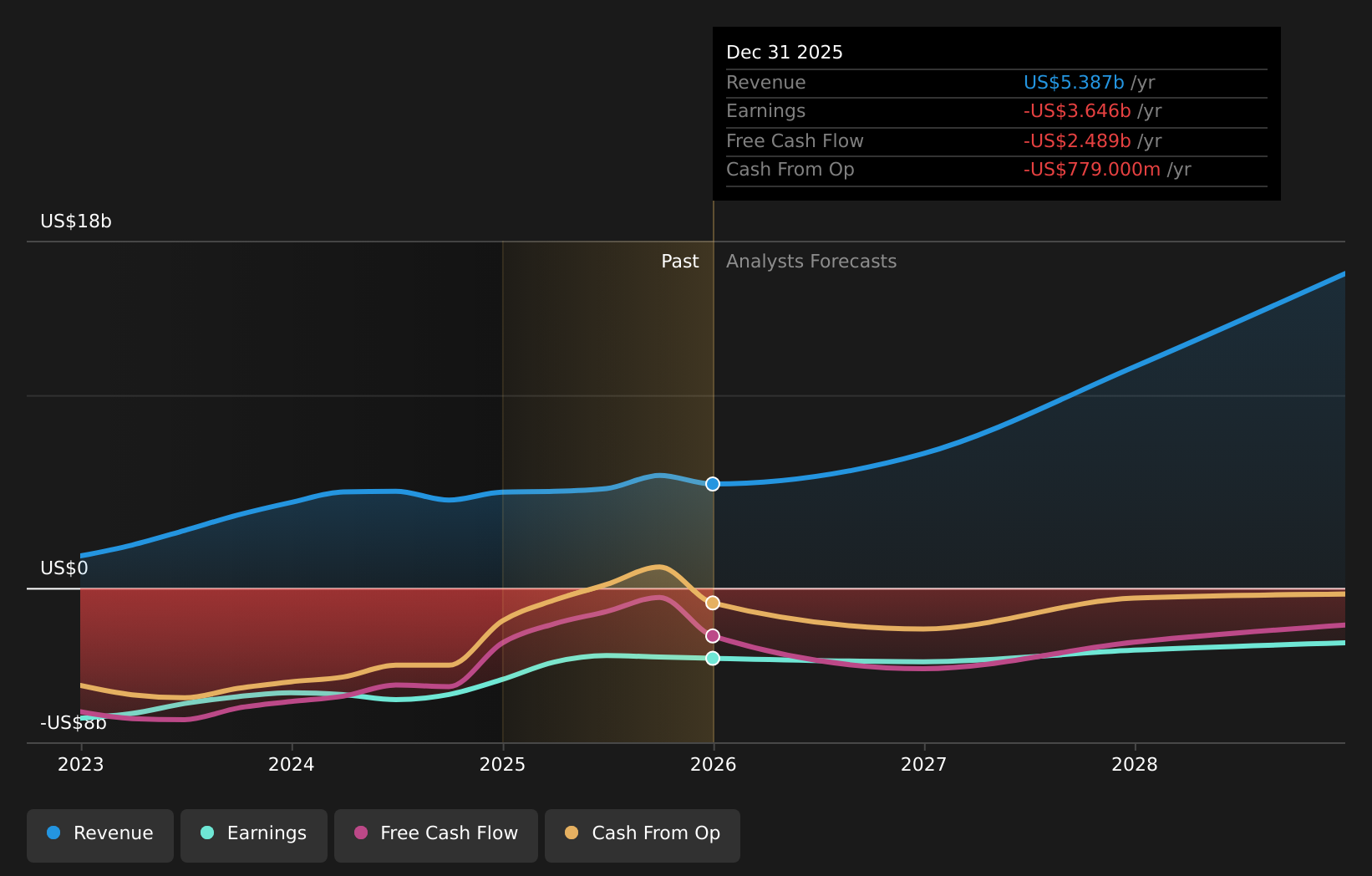Click the US$5.387b revenue value in tooltip

point(1074,83)
